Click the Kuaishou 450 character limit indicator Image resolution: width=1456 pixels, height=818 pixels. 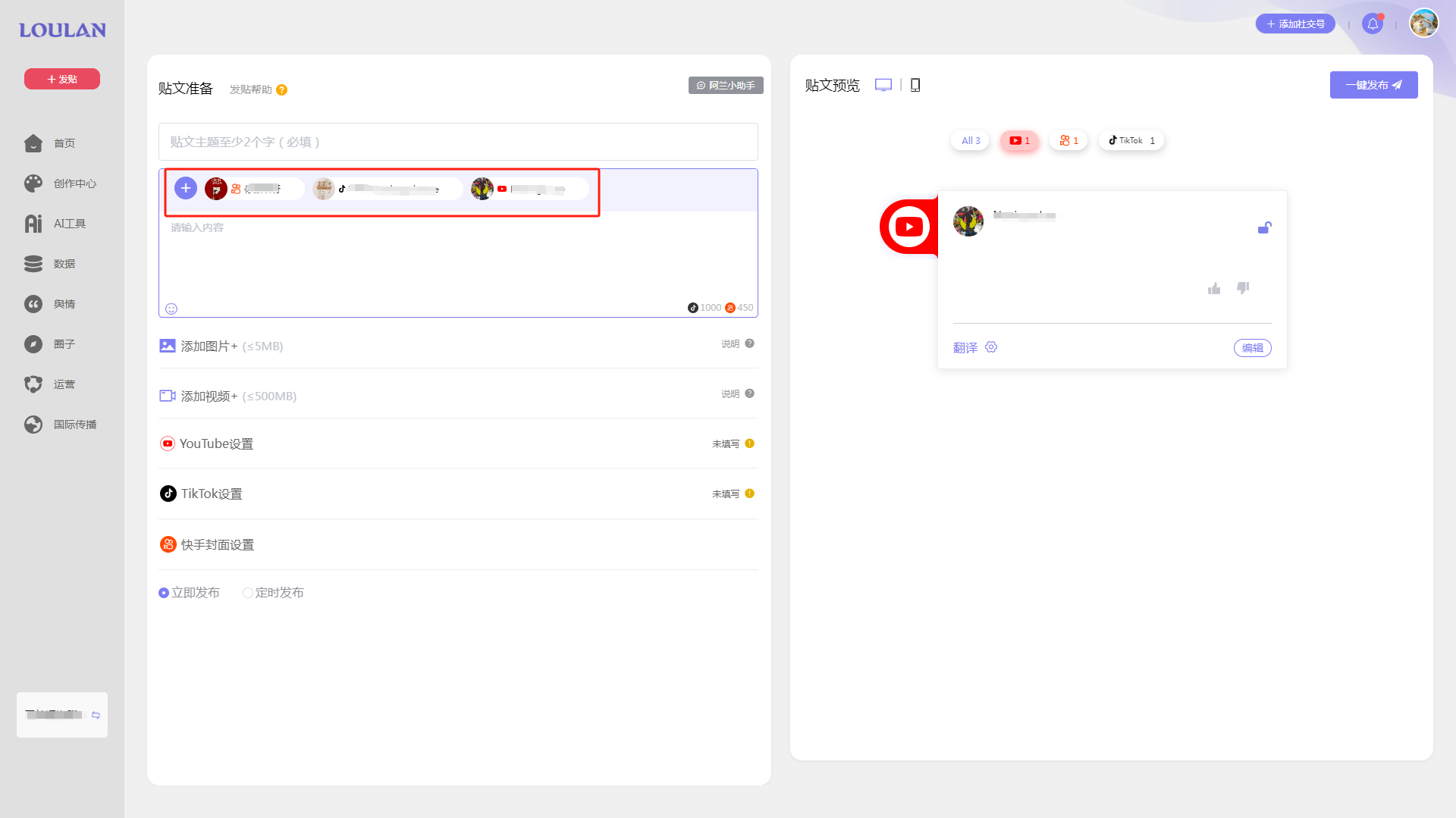pyautogui.click(x=739, y=308)
